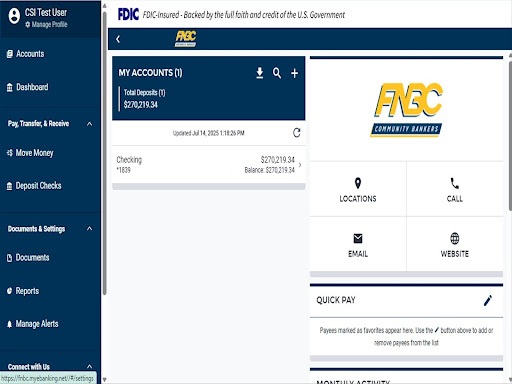The width and height of the screenshot is (512, 384).
Task: Open Reports in the sidebar
Action: (27, 291)
